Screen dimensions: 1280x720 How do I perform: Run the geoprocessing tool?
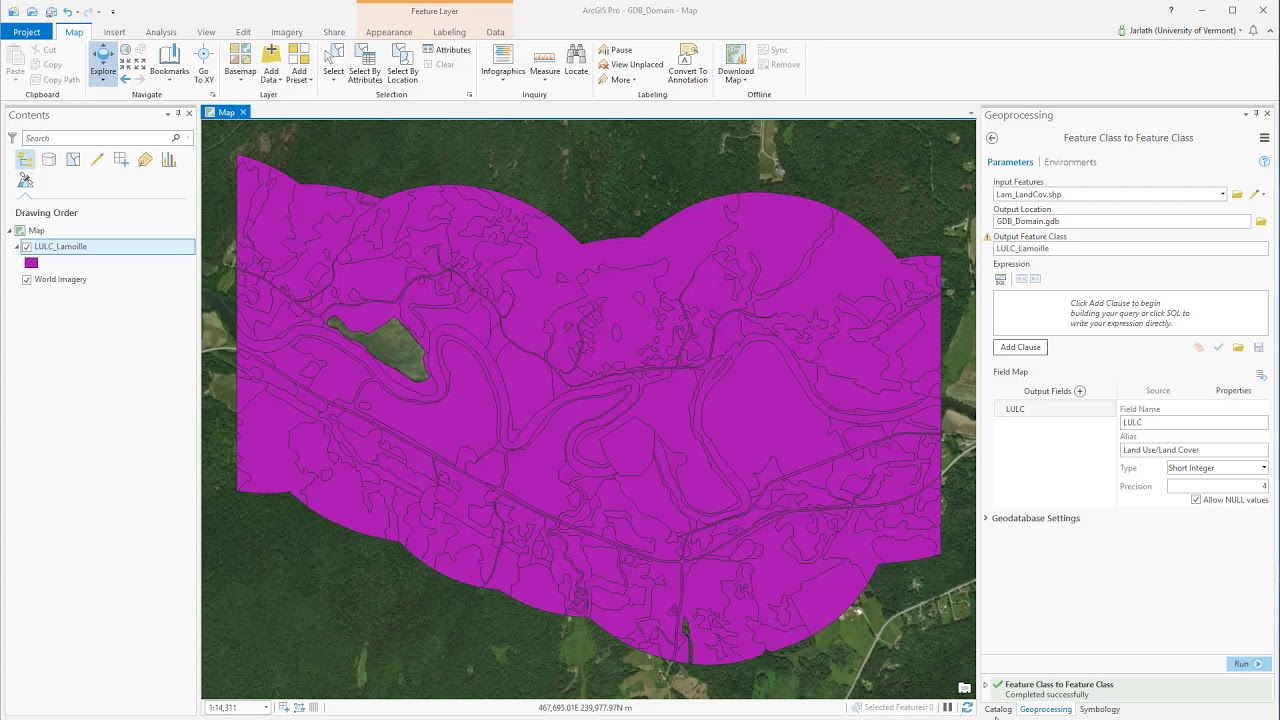pyautogui.click(x=1247, y=664)
